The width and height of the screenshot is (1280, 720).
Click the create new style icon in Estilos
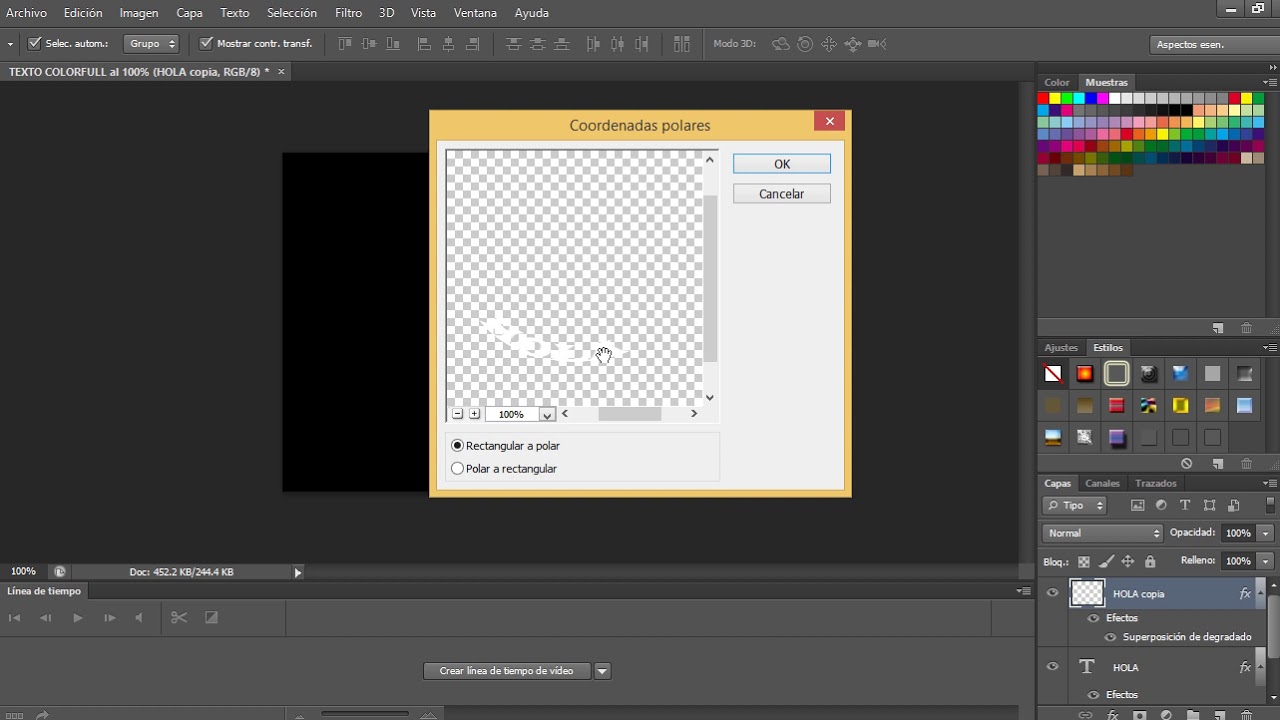(x=1218, y=464)
